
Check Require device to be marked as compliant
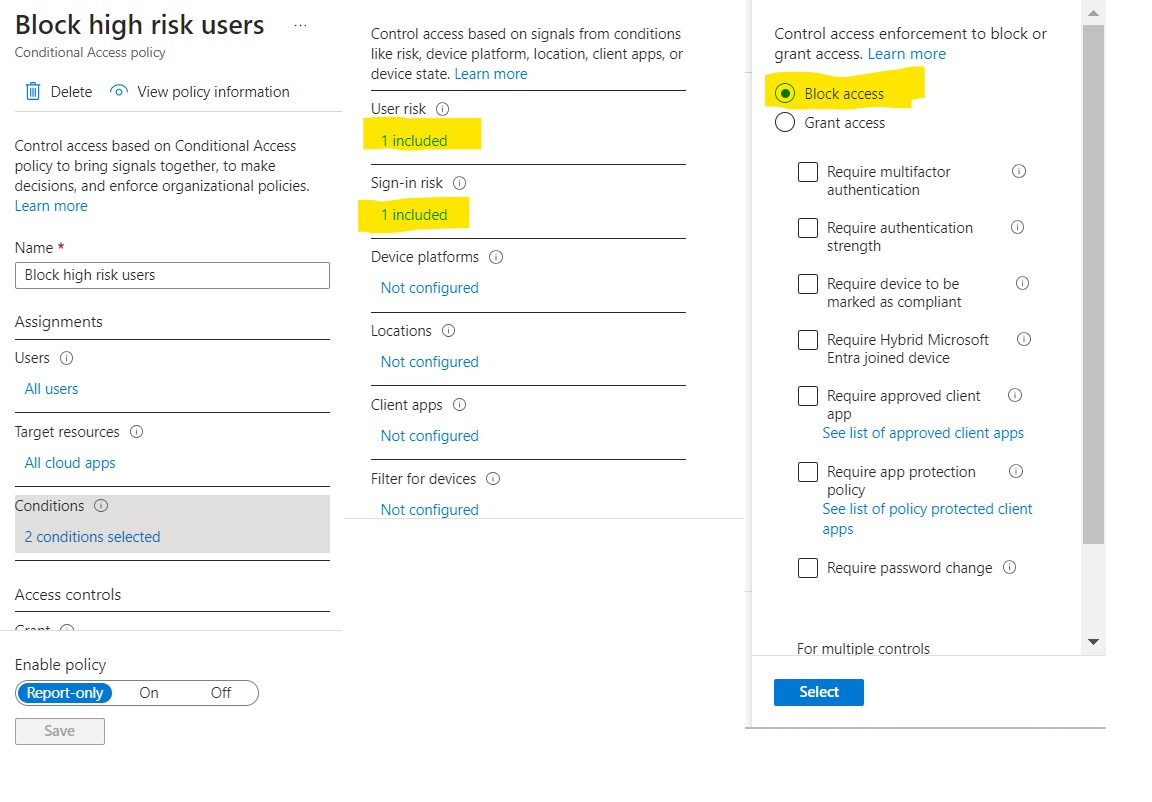coord(808,284)
